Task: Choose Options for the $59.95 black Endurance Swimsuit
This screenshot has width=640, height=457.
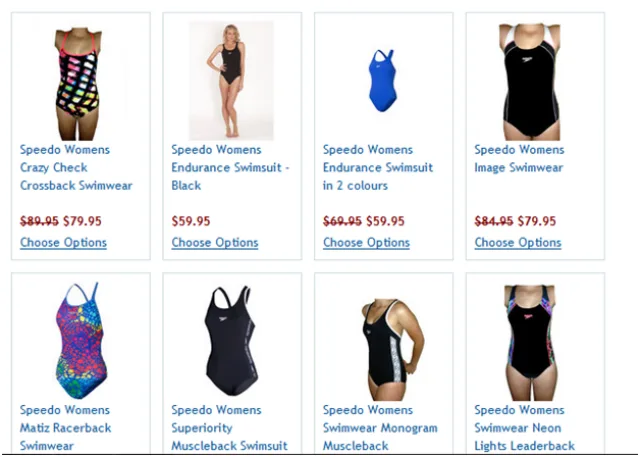Action: (x=215, y=243)
